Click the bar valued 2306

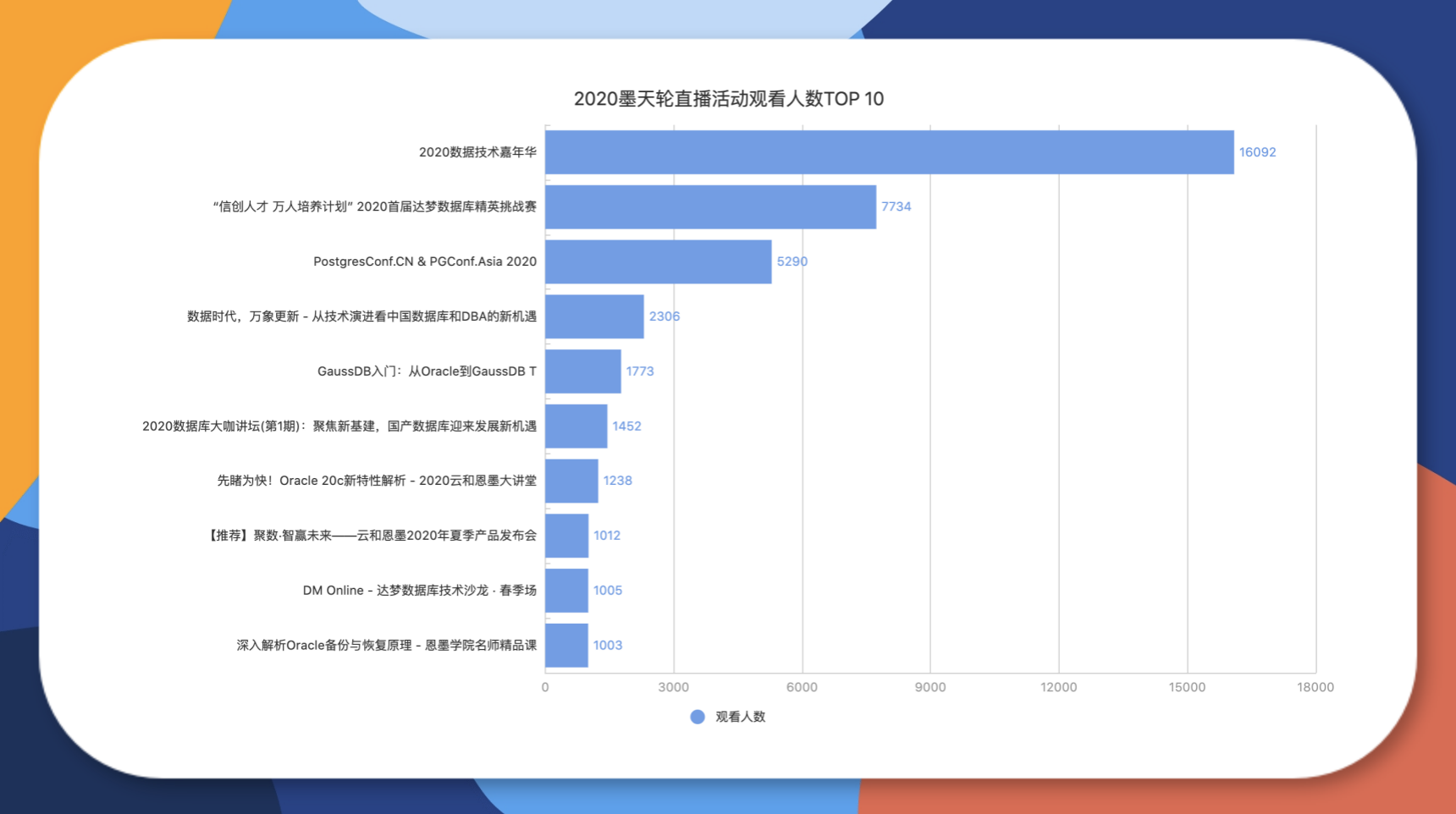point(594,316)
